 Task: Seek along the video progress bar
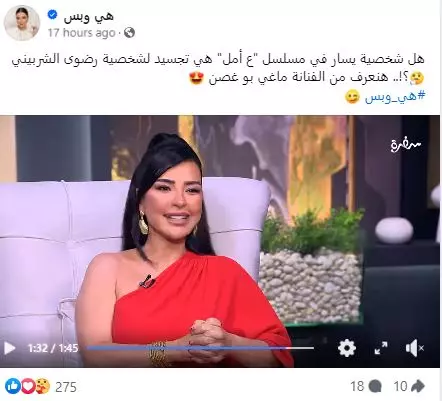click(x=200, y=348)
